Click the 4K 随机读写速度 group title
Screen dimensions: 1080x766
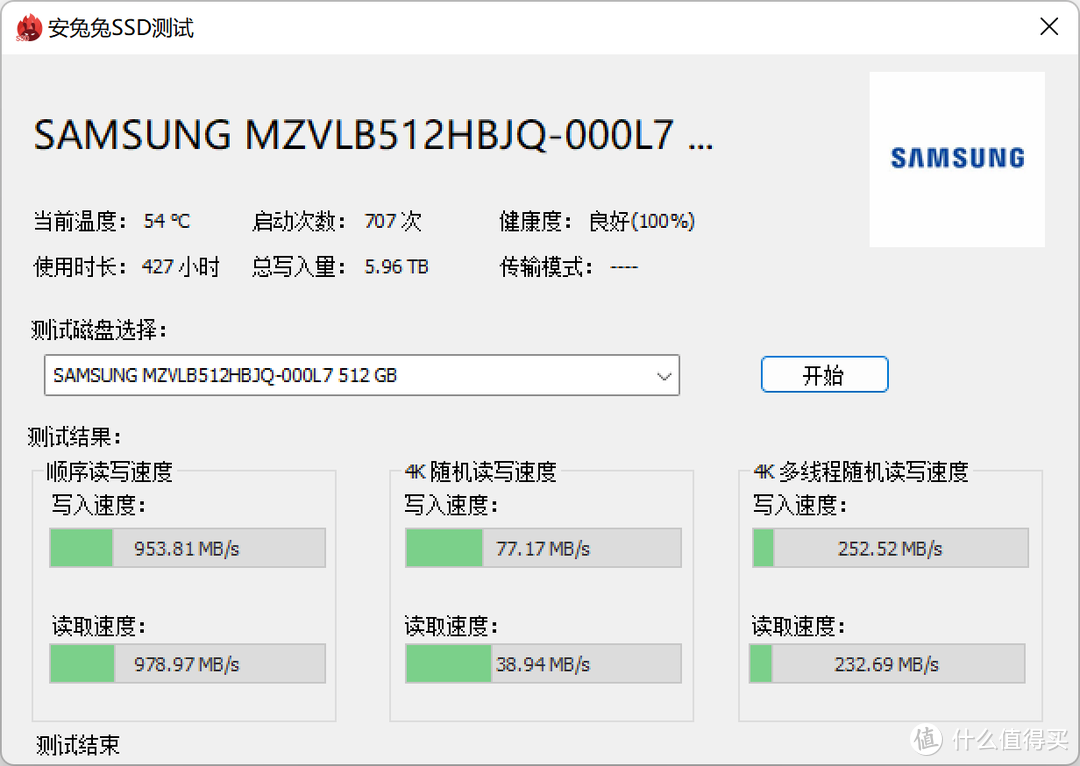point(481,472)
